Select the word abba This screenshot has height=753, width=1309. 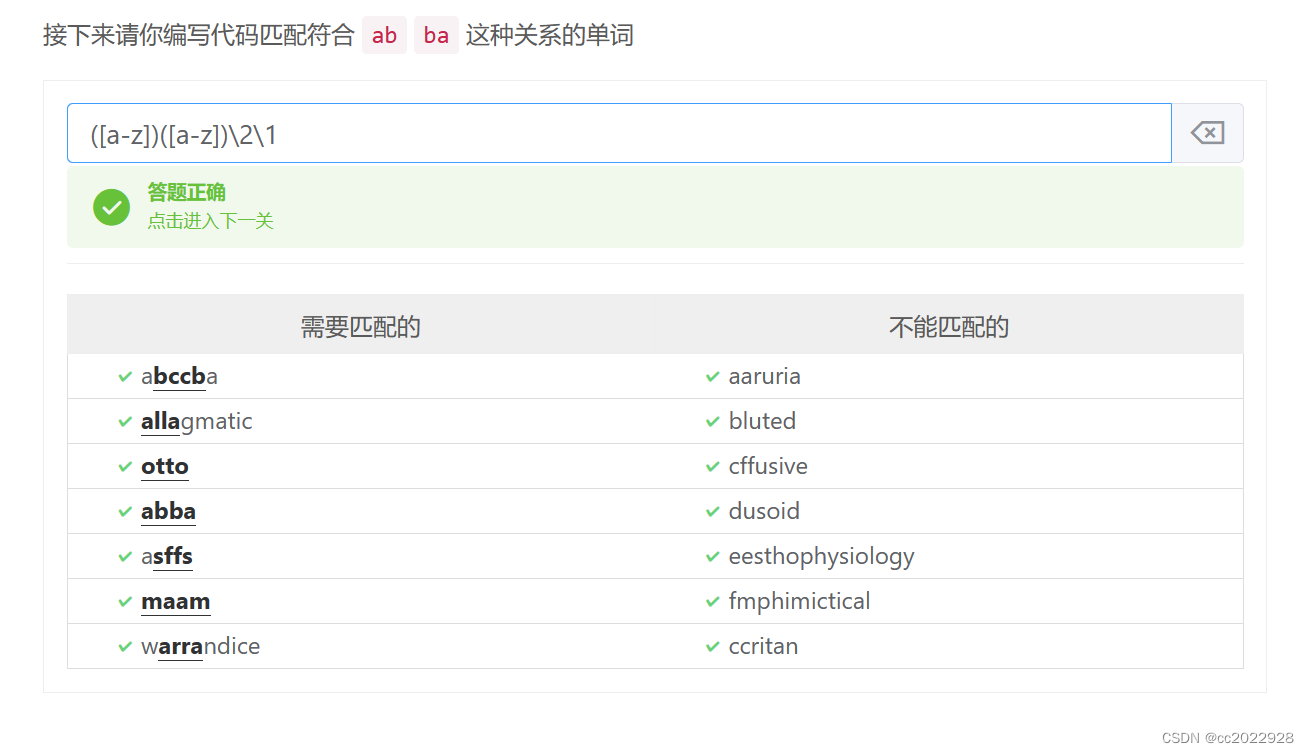pyautogui.click(x=168, y=511)
